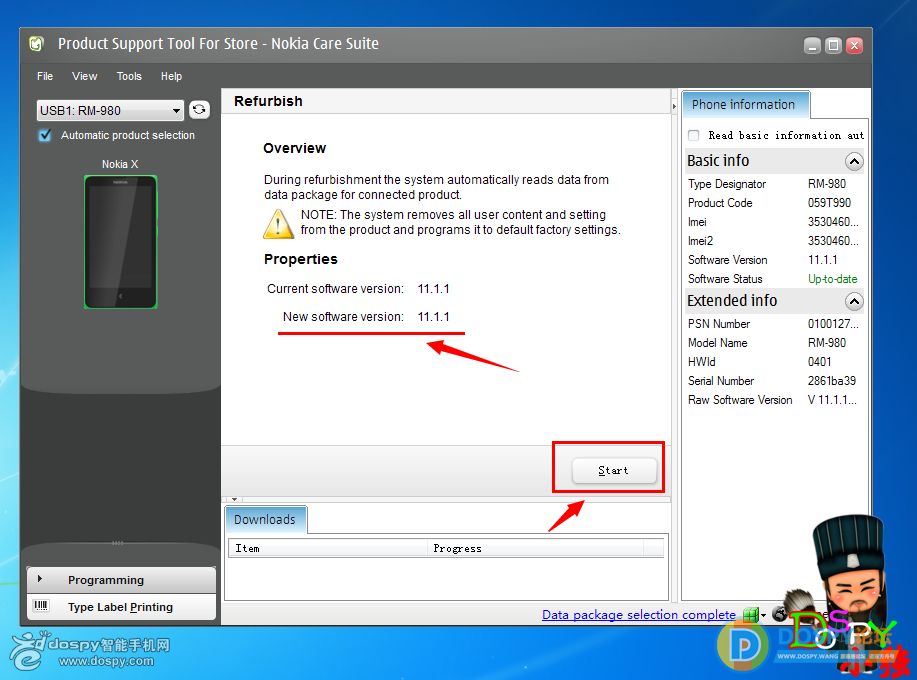Open the Programming section
The width and height of the screenshot is (917, 680).
pyautogui.click(x=121, y=579)
